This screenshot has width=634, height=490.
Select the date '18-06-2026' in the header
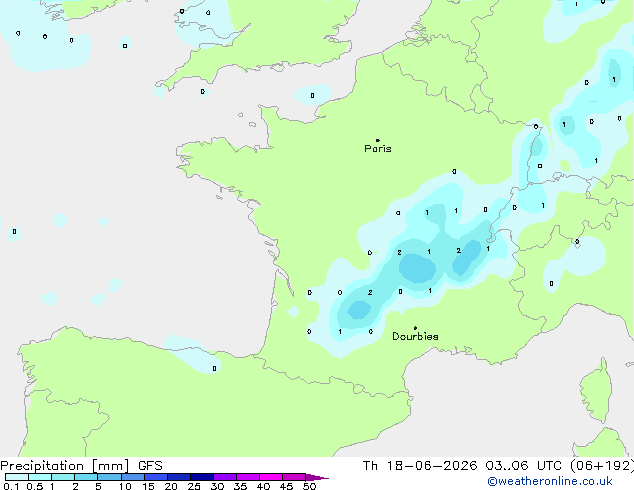tap(431, 466)
